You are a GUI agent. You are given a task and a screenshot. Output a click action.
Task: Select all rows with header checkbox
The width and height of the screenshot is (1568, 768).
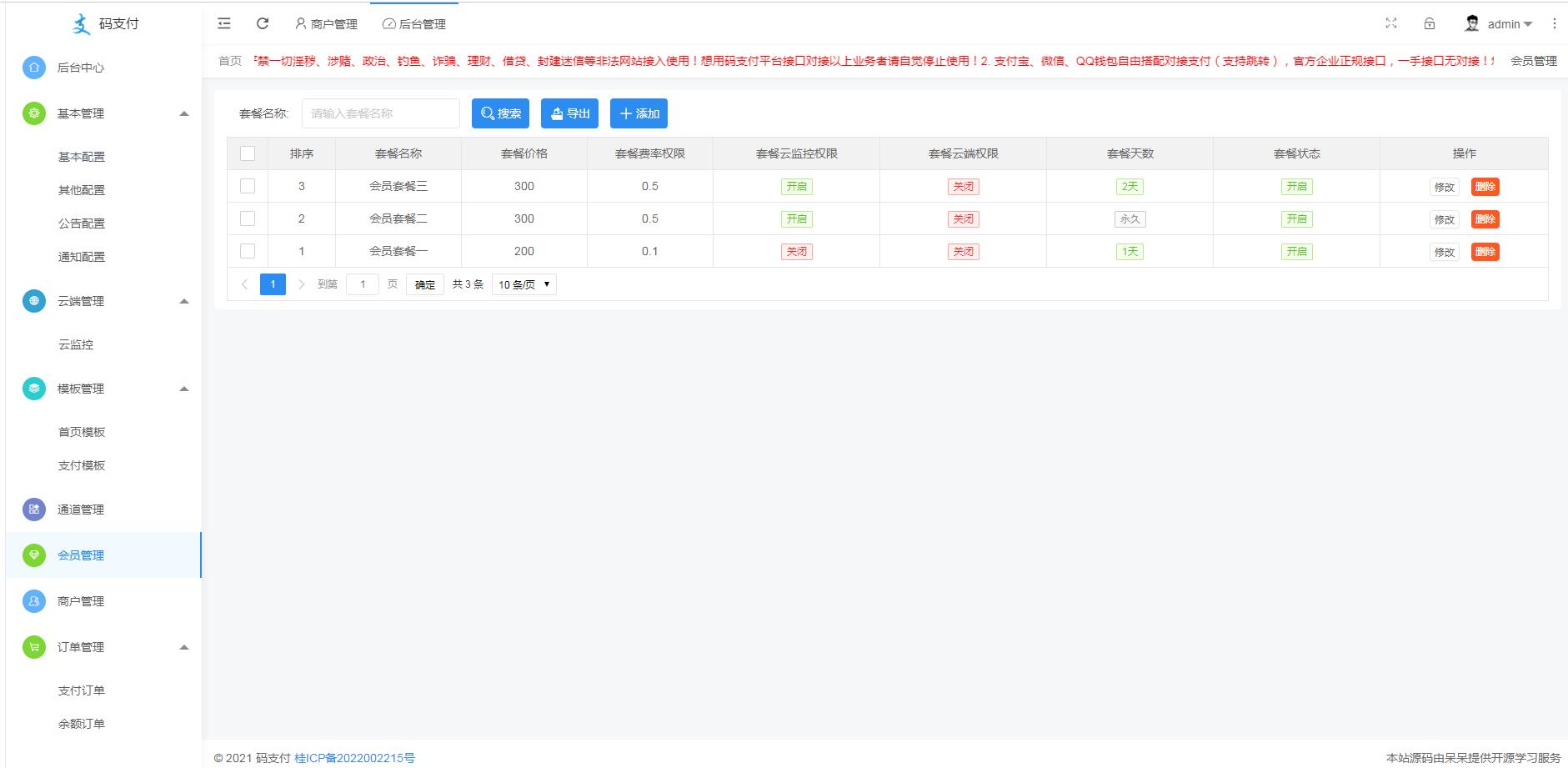[x=248, y=153]
